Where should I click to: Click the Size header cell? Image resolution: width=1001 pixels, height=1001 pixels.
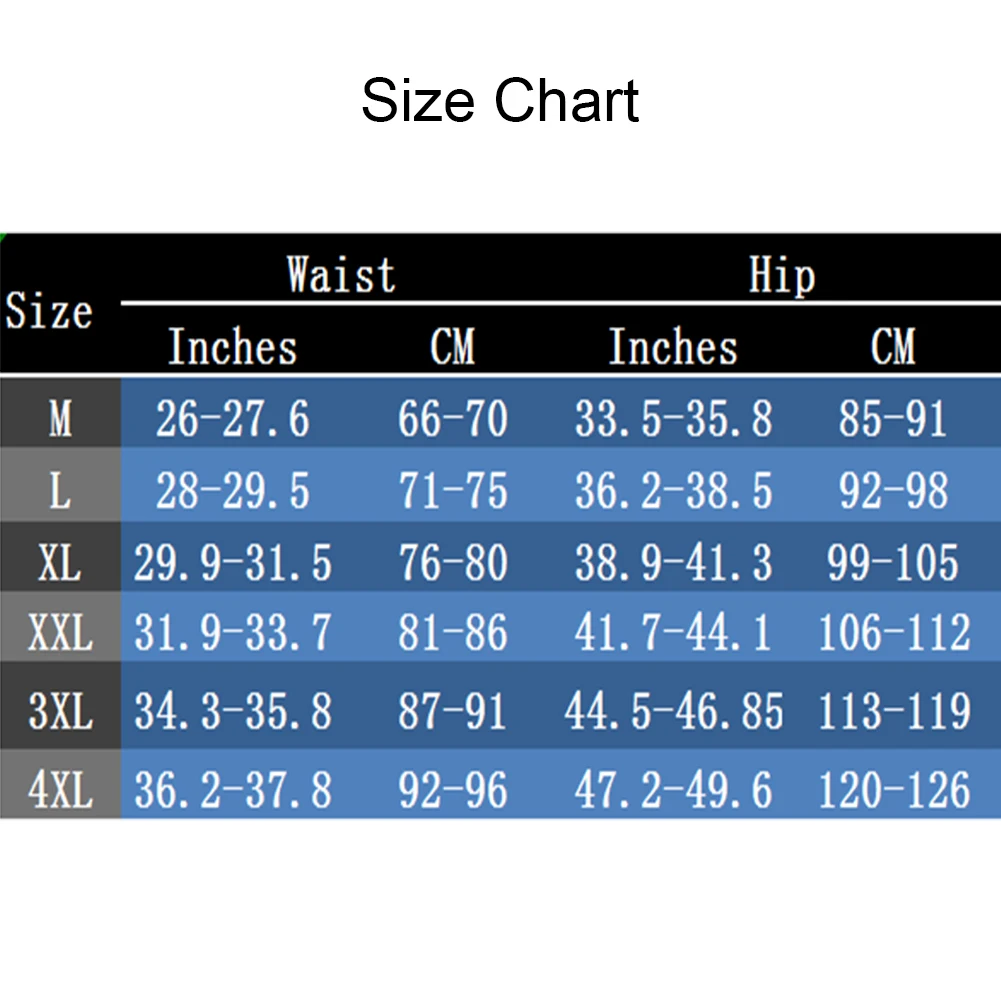tap(49, 310)
